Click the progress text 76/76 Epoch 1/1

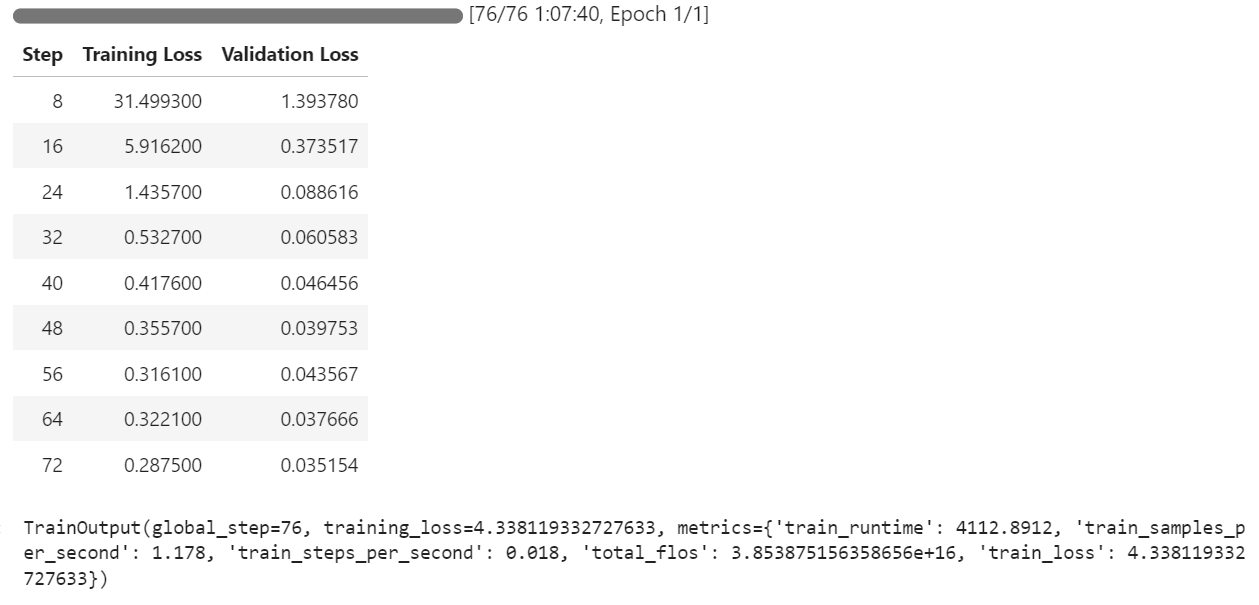pos(588,16)
